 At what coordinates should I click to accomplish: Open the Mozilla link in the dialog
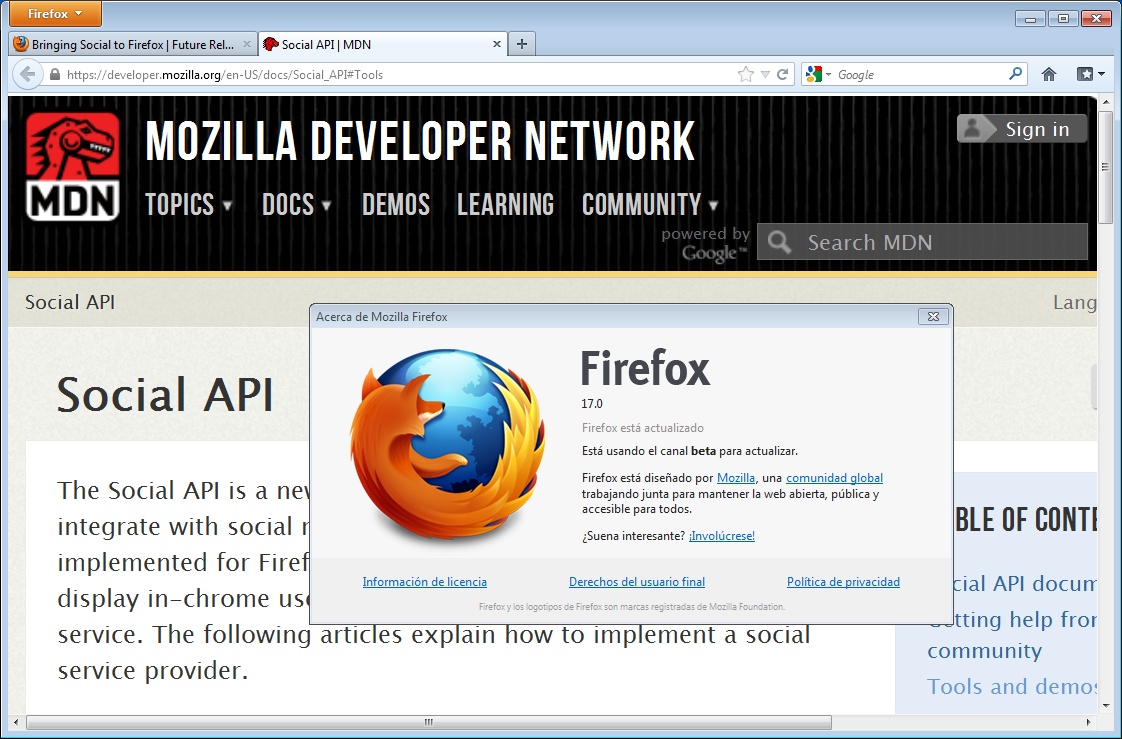pos(736,478)
